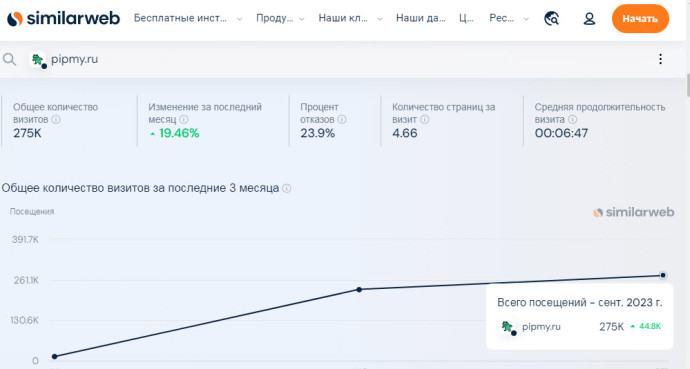
Task: Open the Наши да... menu item
Action: click(x=420, y=18)
